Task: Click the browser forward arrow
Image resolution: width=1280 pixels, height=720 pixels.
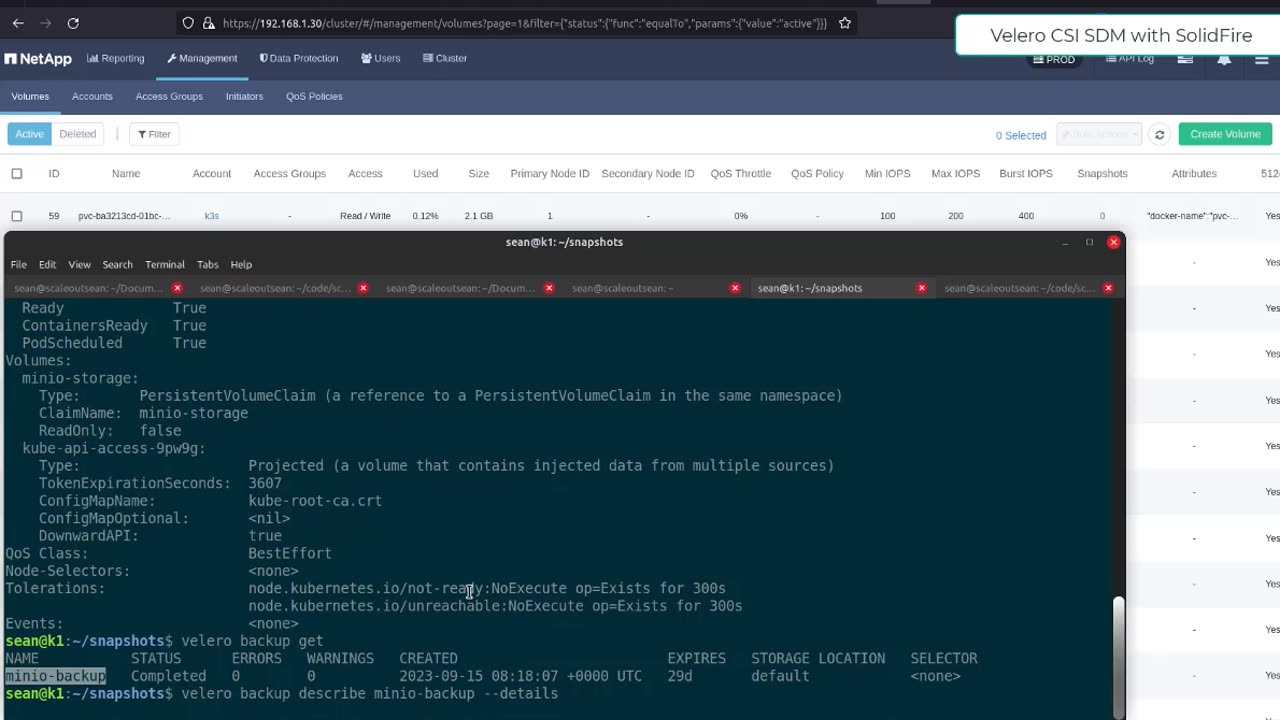Action: pyautogui.click(x=45, y=23)
